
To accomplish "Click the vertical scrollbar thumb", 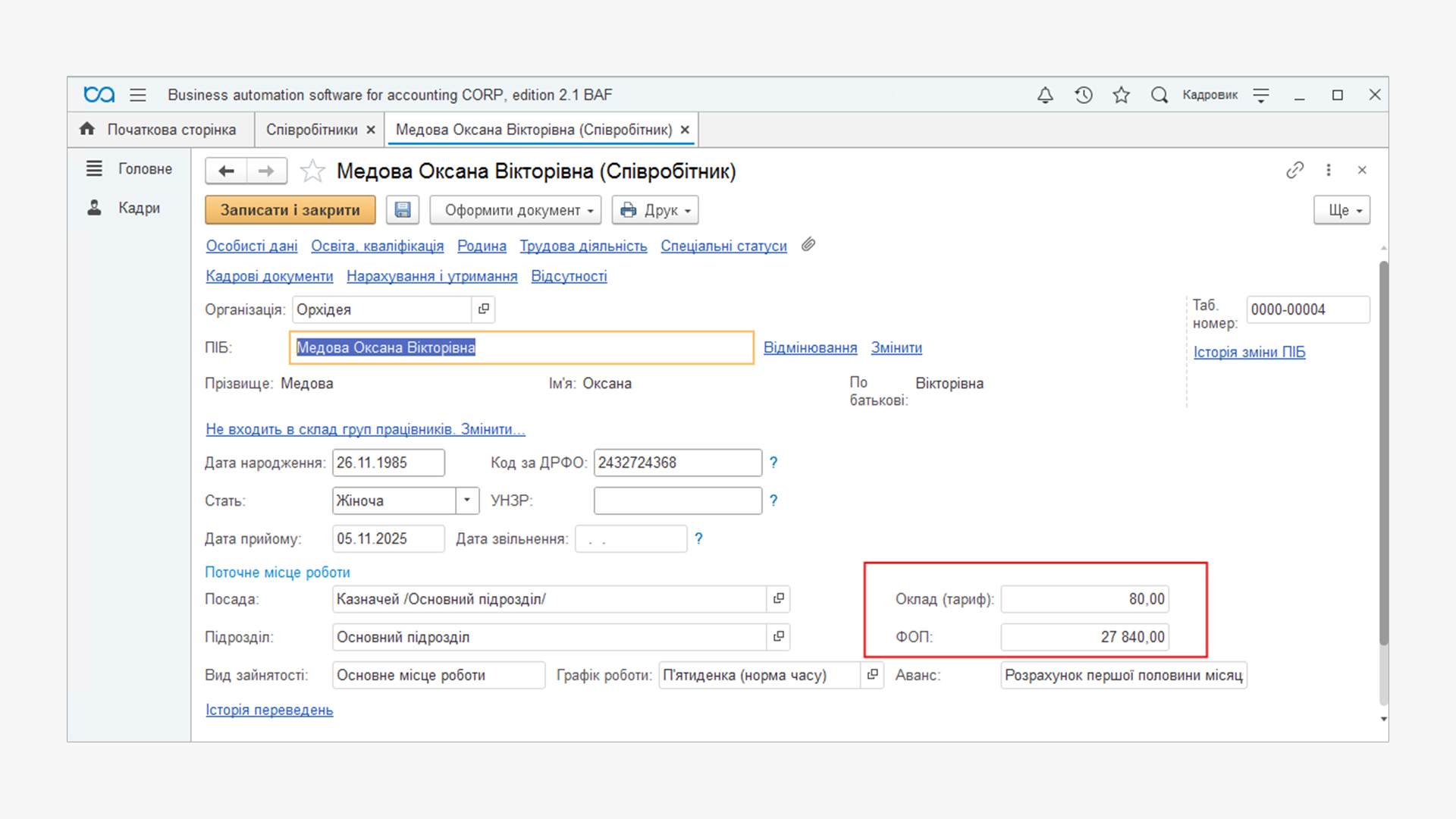I will (x=1384, y=453).
